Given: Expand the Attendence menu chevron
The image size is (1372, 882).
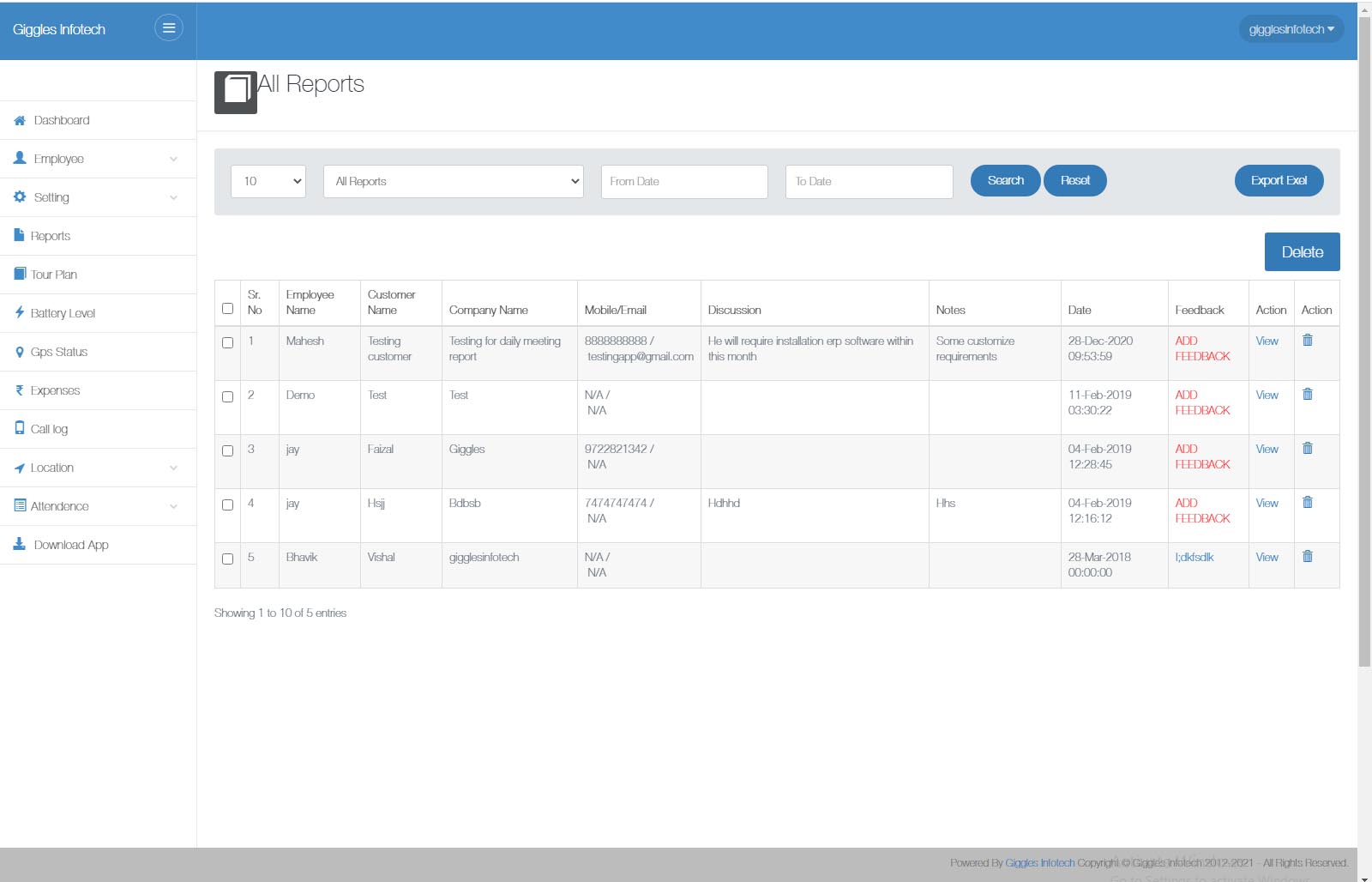Looking at the screenshot, I should pyautogui.click(x=173, y=506).
